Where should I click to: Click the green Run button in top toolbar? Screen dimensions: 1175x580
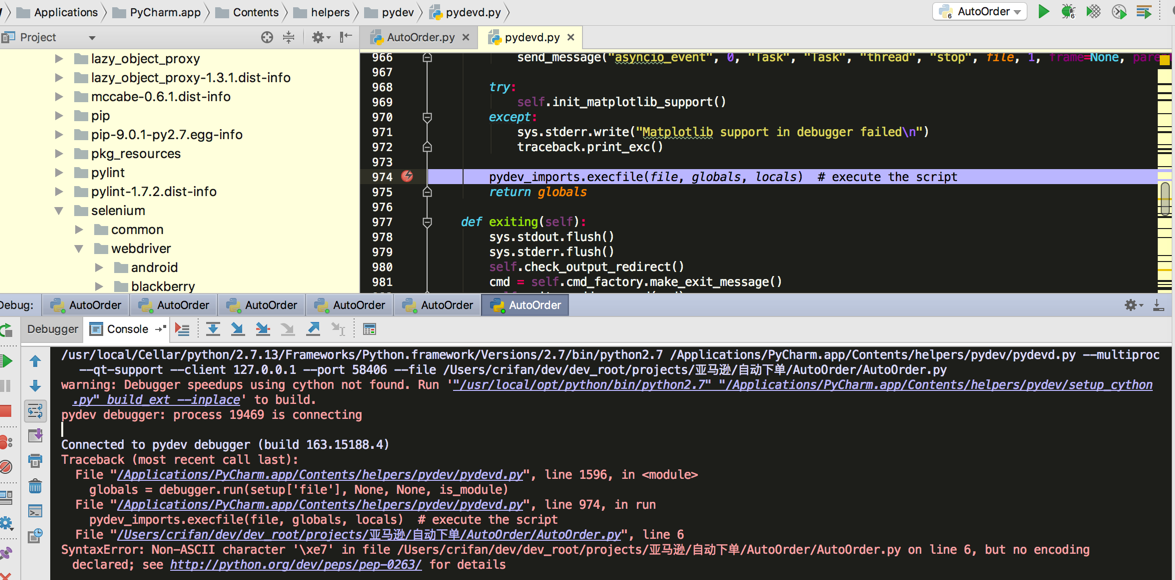coord(1043,12)
